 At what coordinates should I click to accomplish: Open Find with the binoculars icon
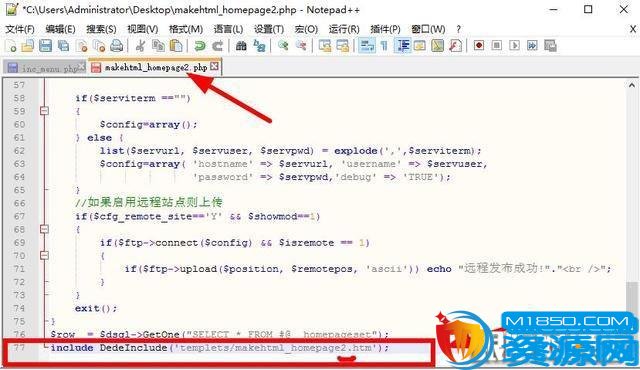click(x=241, y=46)
